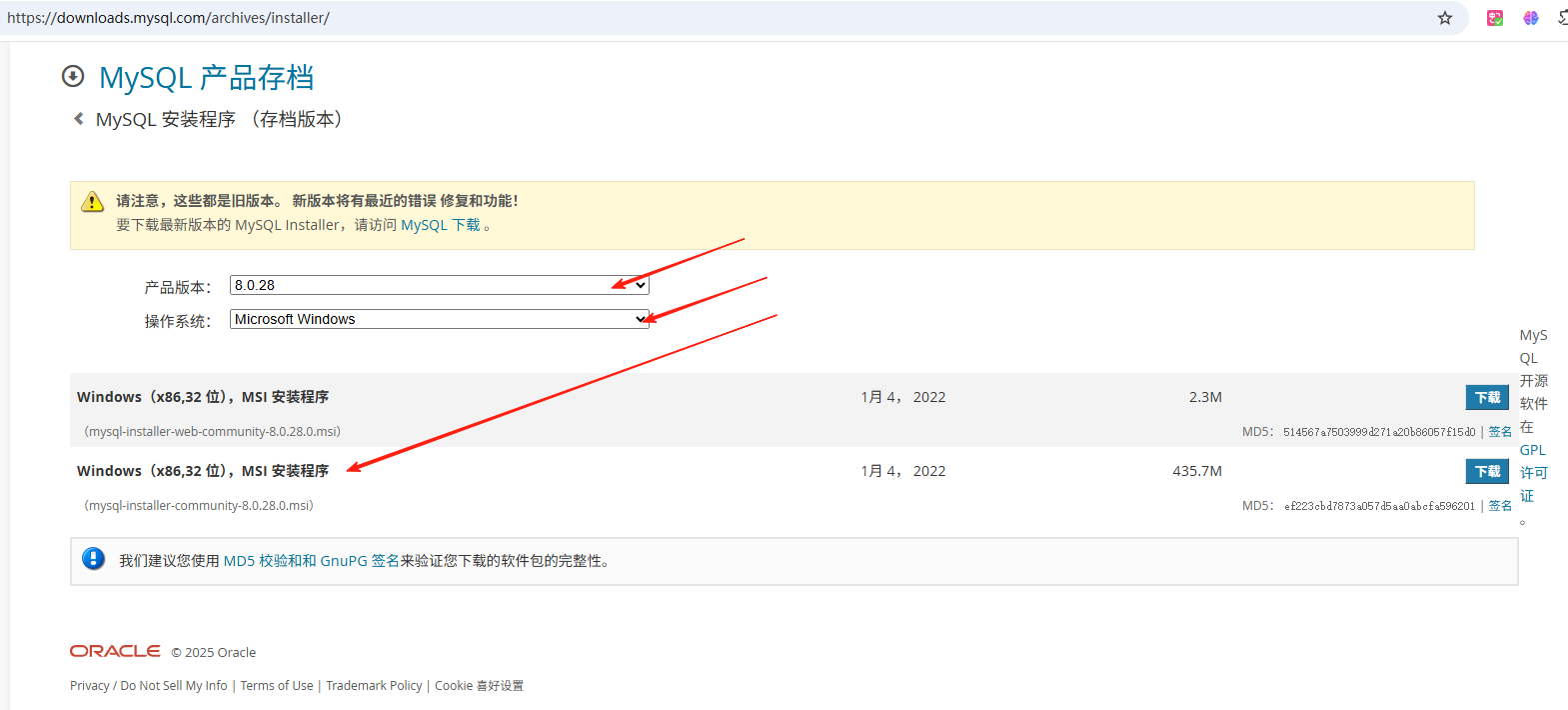Click the browser address bar URL
The image size is (1568, 710).
pos(168,18)
